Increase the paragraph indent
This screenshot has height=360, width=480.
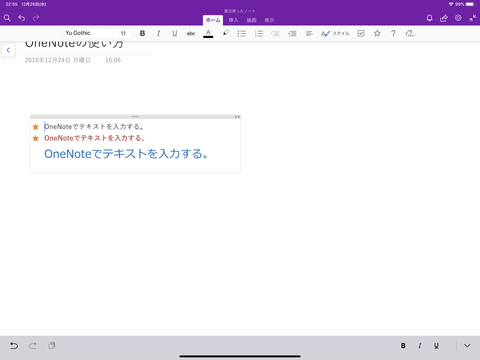[x=292, y=33]
